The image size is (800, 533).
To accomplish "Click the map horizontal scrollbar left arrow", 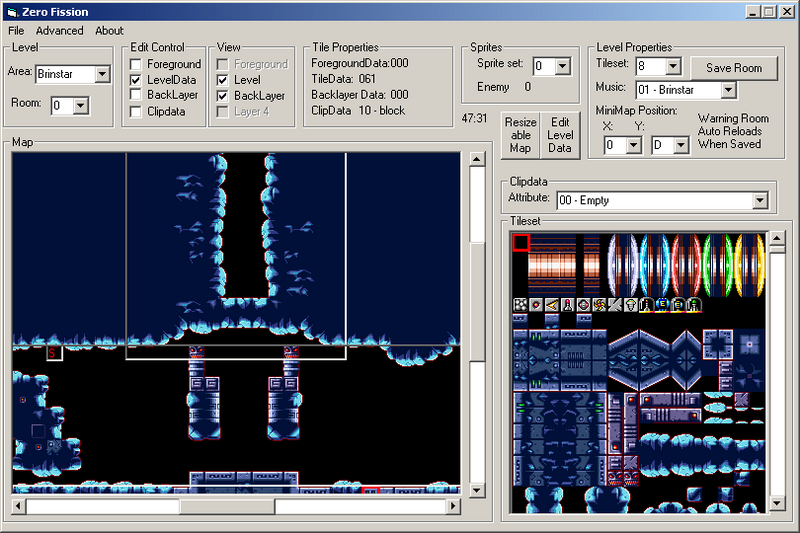I will (x=18, y=506).
